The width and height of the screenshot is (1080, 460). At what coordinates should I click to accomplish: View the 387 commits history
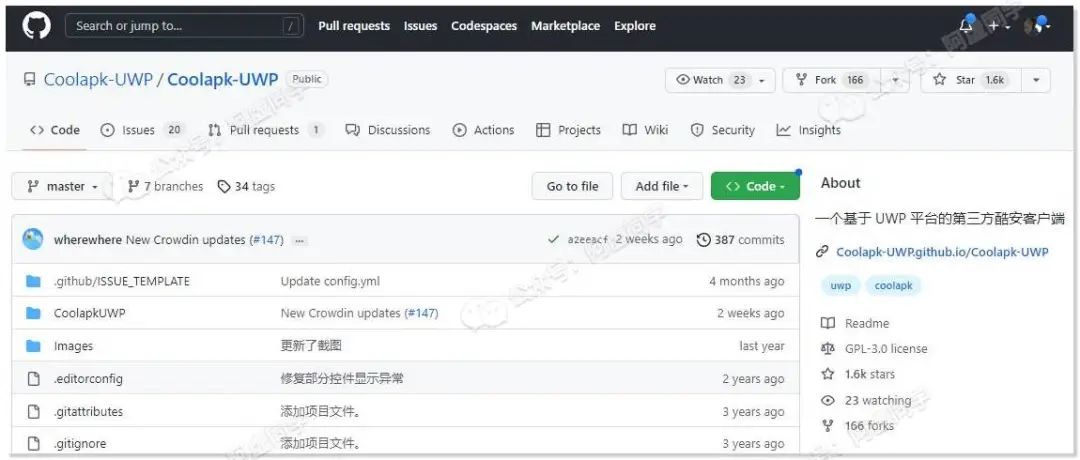pyautogui.click(x=740, y=240)
